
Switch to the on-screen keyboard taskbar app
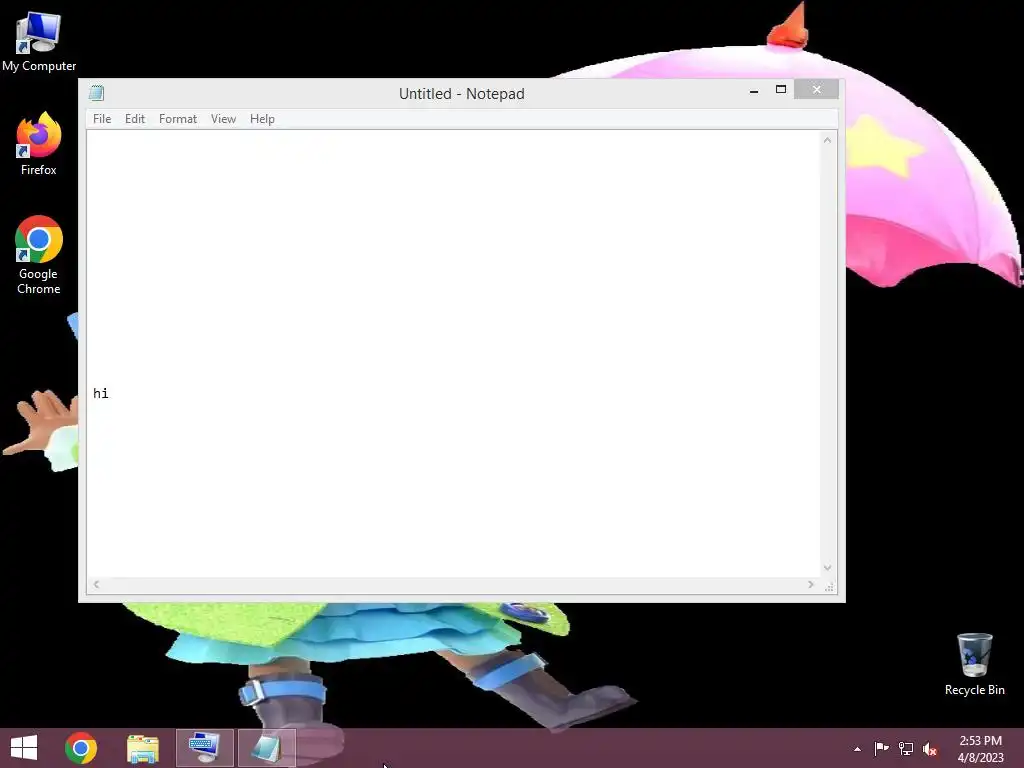point(204,748)
